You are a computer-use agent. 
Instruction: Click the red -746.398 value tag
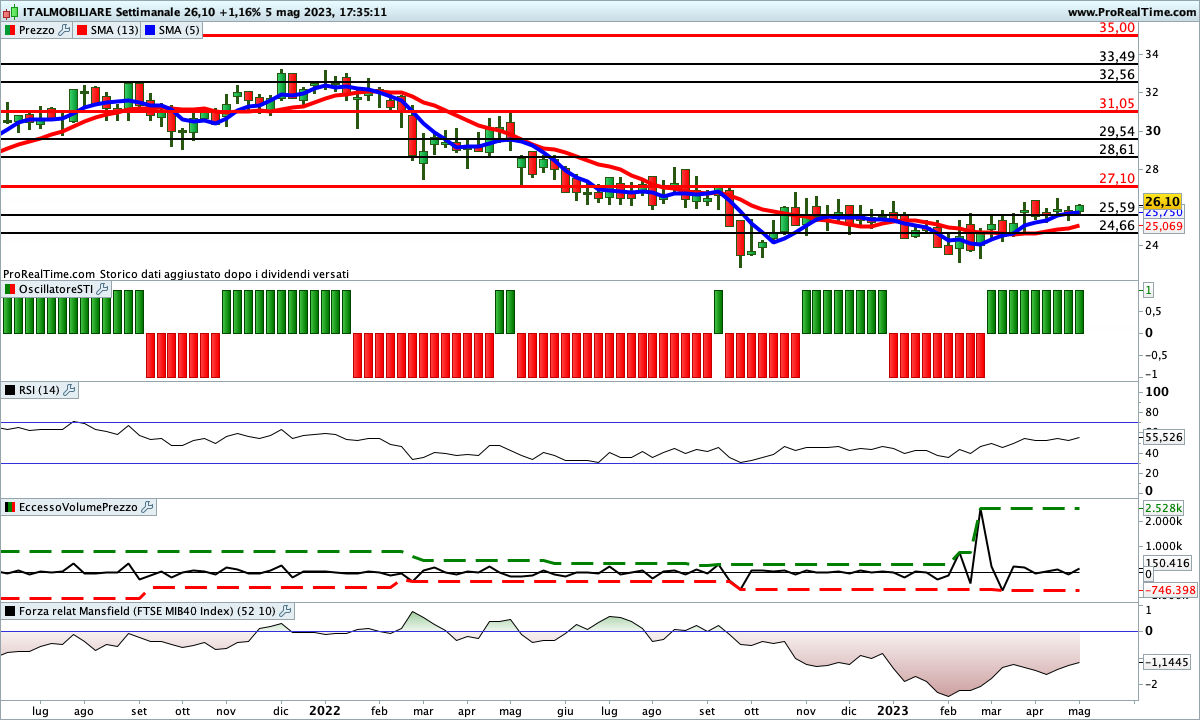[x=1168, y=590]
